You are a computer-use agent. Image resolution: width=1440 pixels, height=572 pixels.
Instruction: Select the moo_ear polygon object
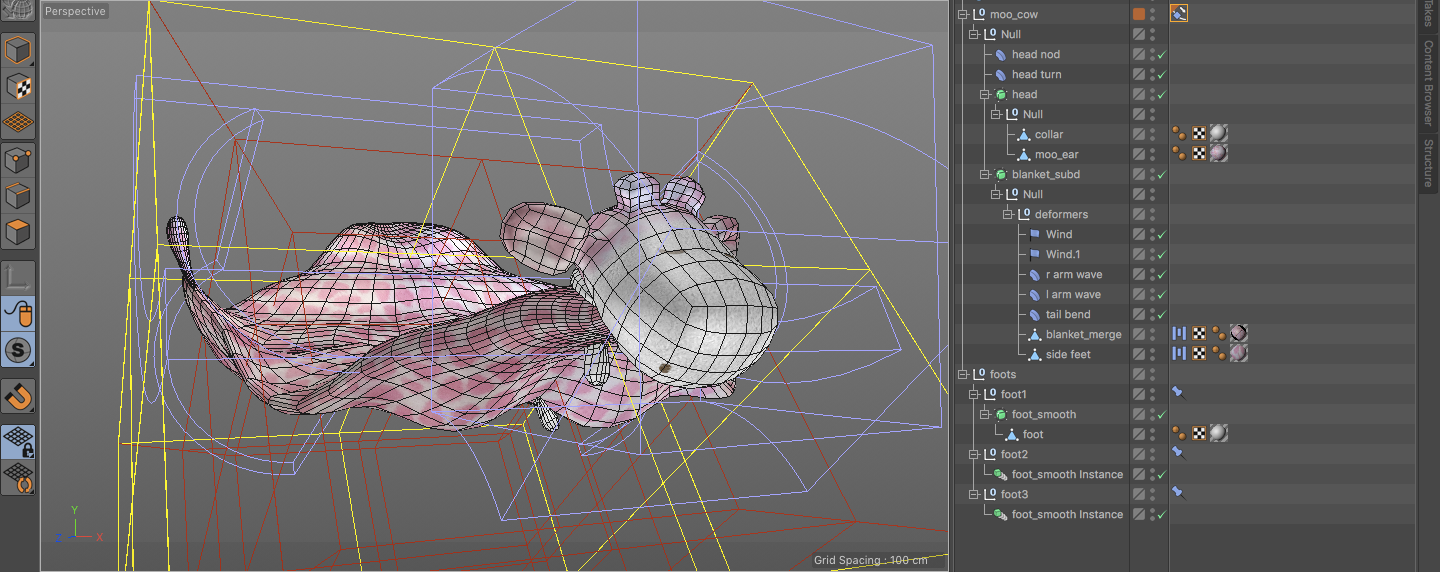[x=1056, y=154]
